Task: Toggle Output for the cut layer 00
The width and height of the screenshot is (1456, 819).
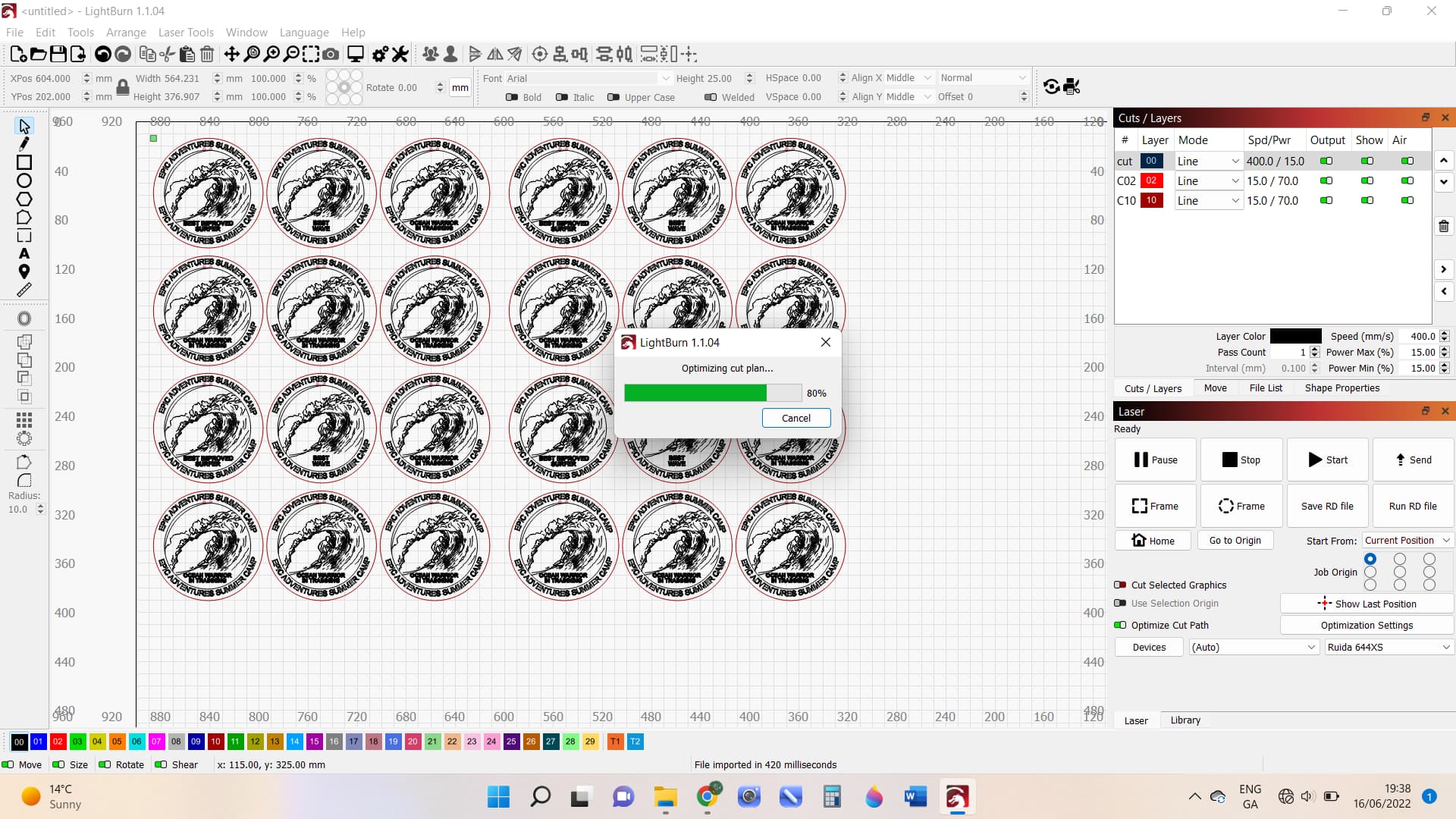Action: coord(1326,161)
